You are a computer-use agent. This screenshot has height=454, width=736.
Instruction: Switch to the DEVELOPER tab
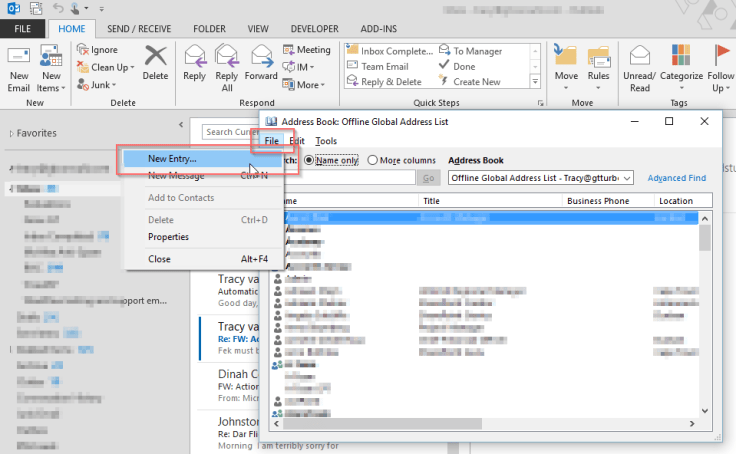coord(314,29)
